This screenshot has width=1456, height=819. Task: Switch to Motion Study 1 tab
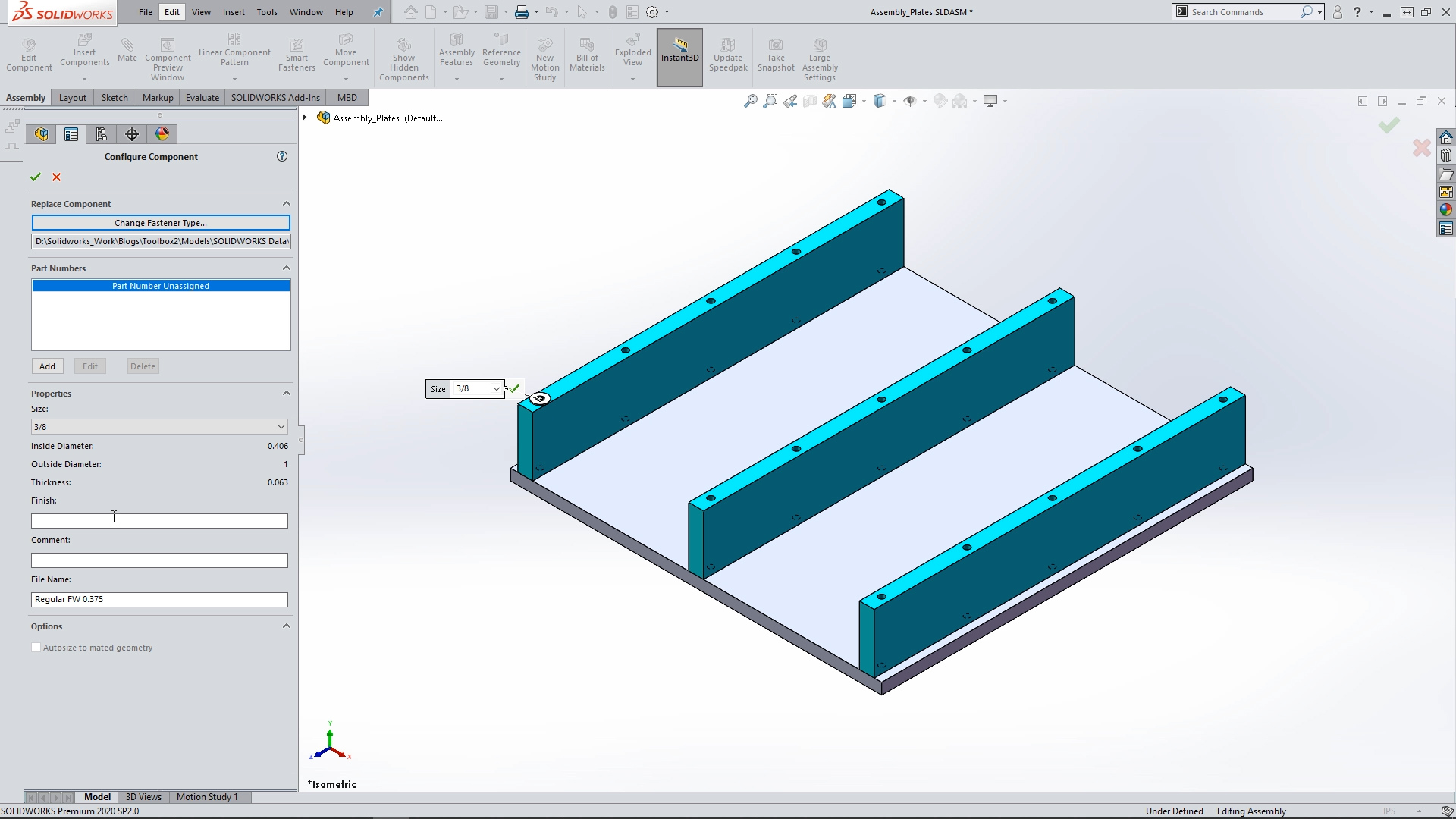point(207,797)
